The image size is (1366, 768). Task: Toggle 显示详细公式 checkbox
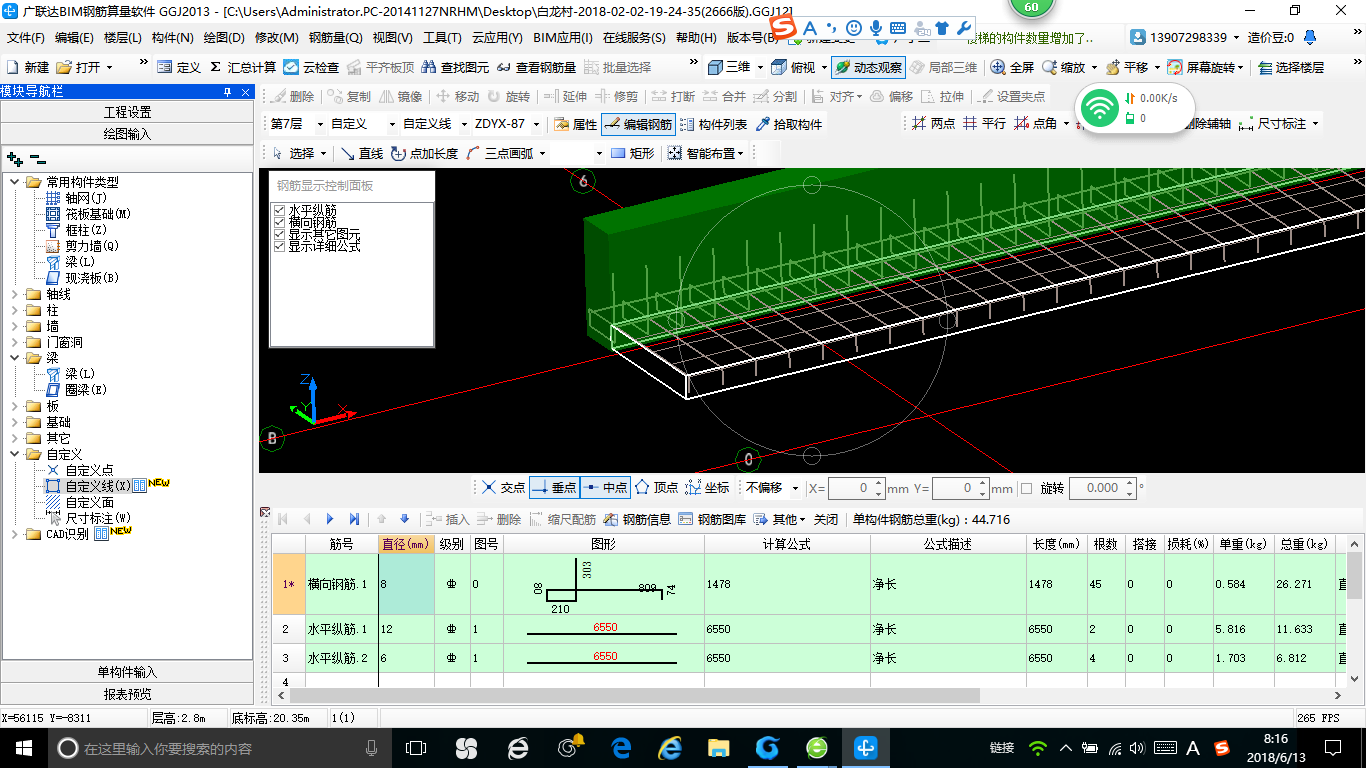[279, 246]
